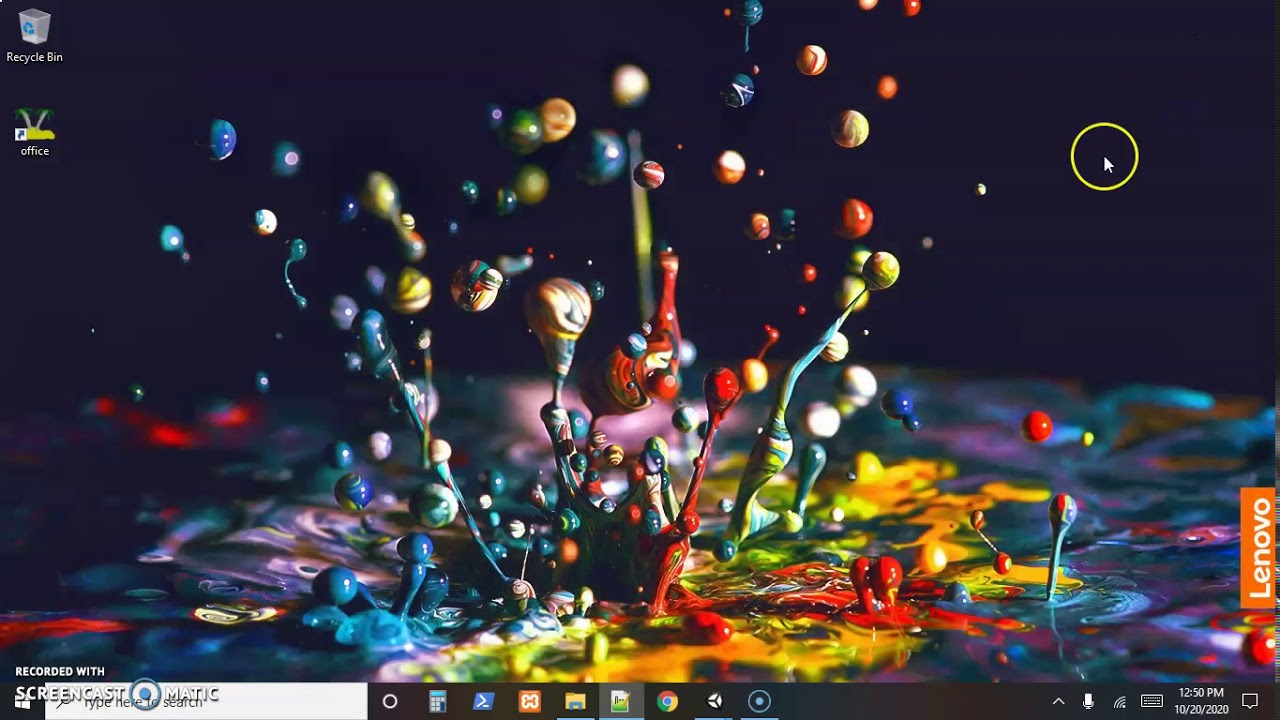1280x720 pixels.
Task: Click the Lenovo orange sidebar badge
Action: tap(1258, 548)
